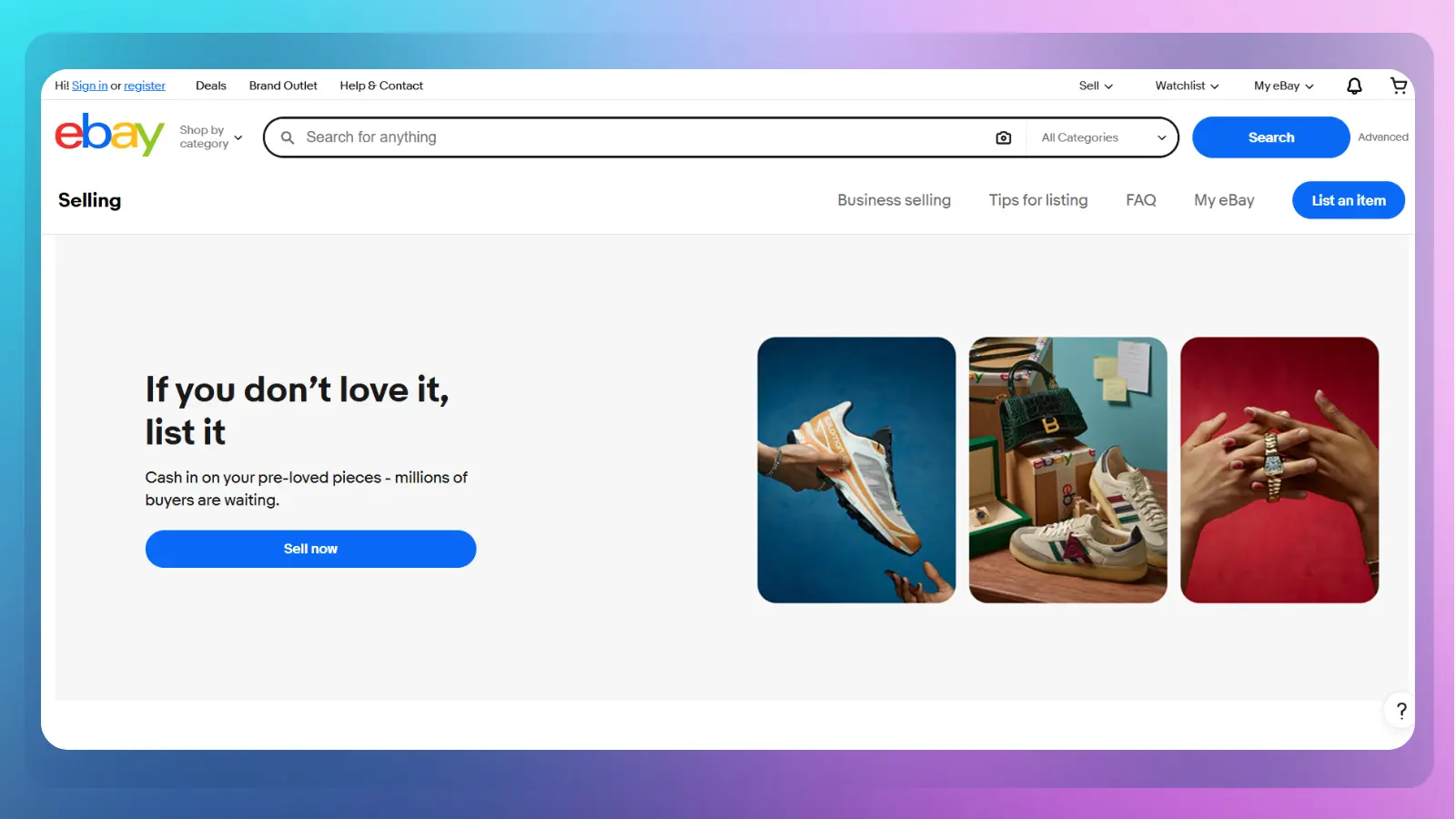
Task: Expand the Sell dropdown
Action: tap(1096, 86)
